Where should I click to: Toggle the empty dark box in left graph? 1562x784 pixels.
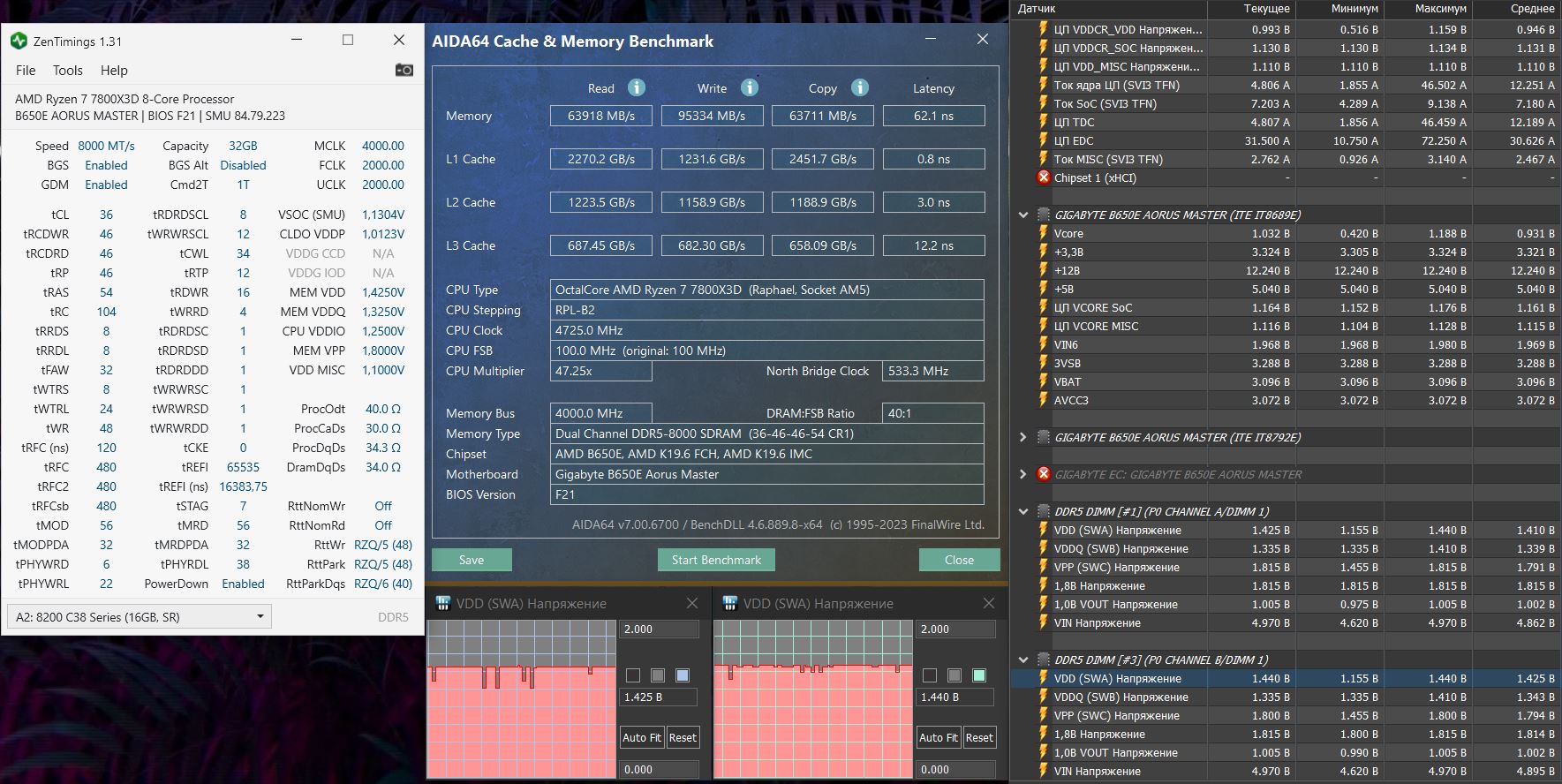632,675
